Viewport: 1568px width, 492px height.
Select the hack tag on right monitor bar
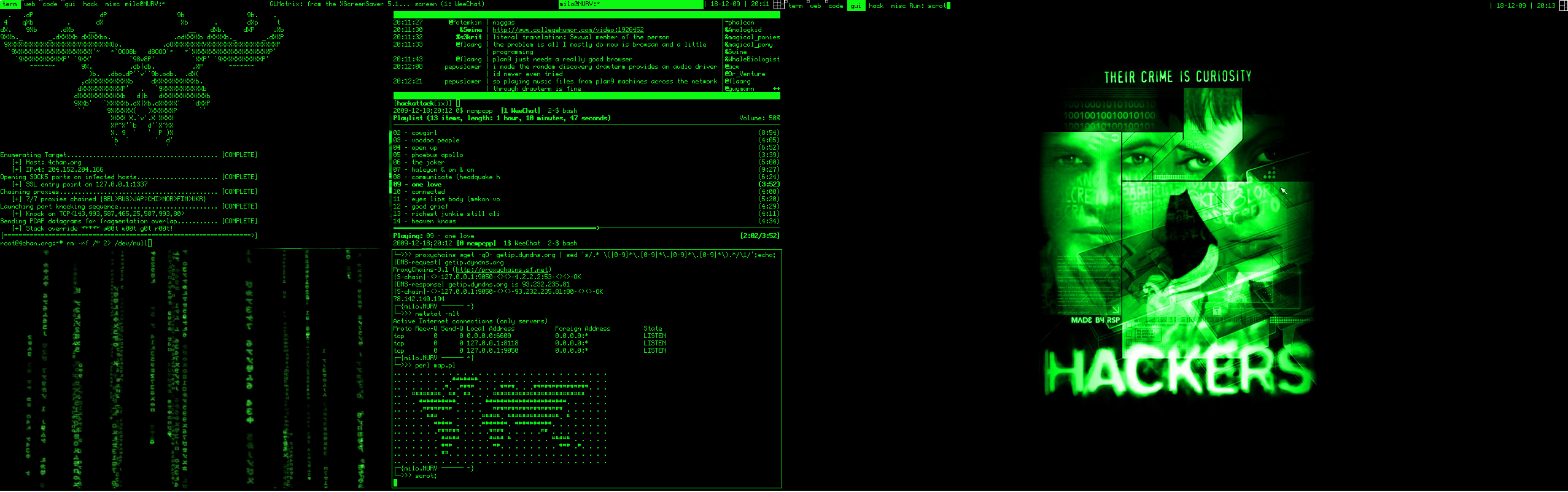tap(876, 6)
